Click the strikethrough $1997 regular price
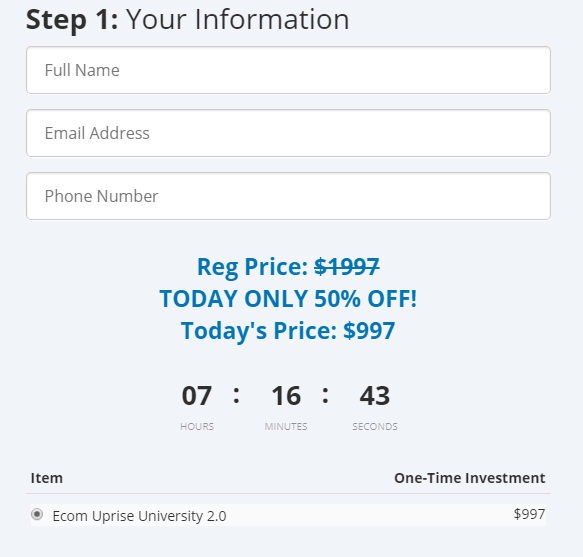Image resolution: width=583 pixels, height=557 pixels. pyautogui.click(x=347, y=267)
